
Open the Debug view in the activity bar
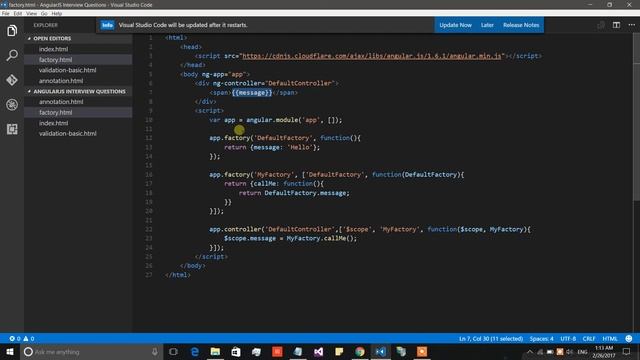click(12, 104)
